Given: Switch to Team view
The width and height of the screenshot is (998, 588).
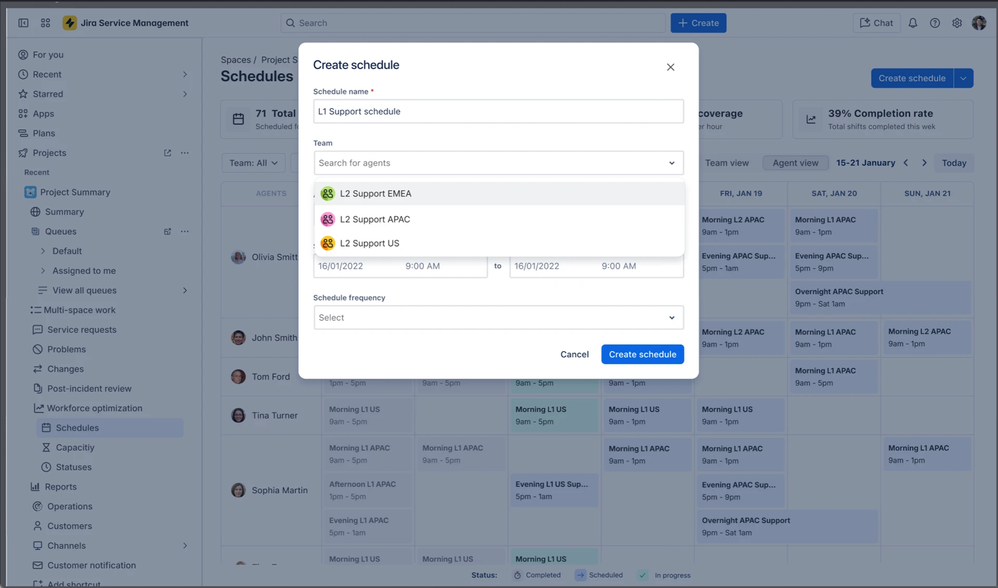Looking at the screenshot, I should (727, 163).
